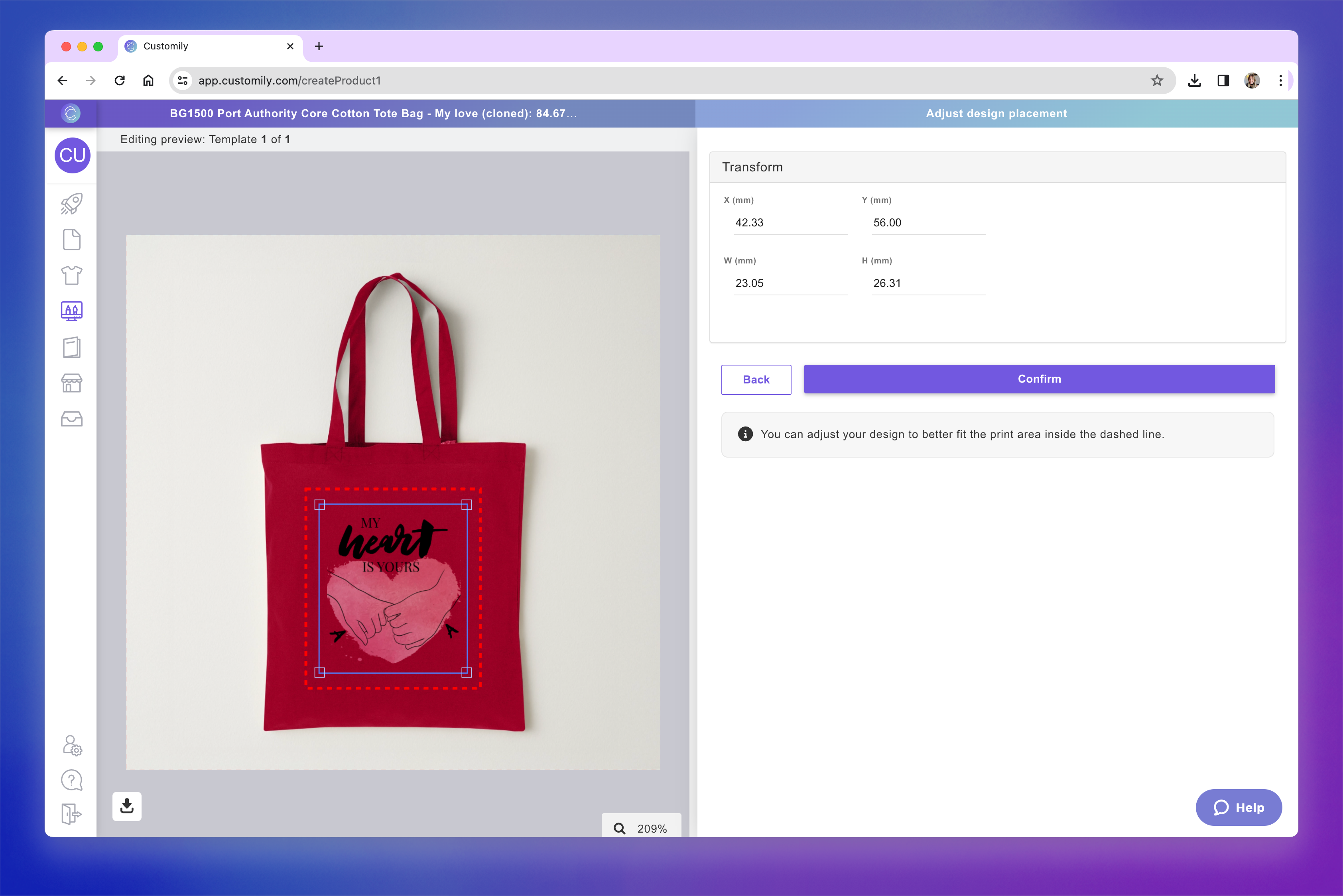The height and width of the screenshot is (896, 1343).
Task: Open the inbox tray icon
Action: (71, 419)
